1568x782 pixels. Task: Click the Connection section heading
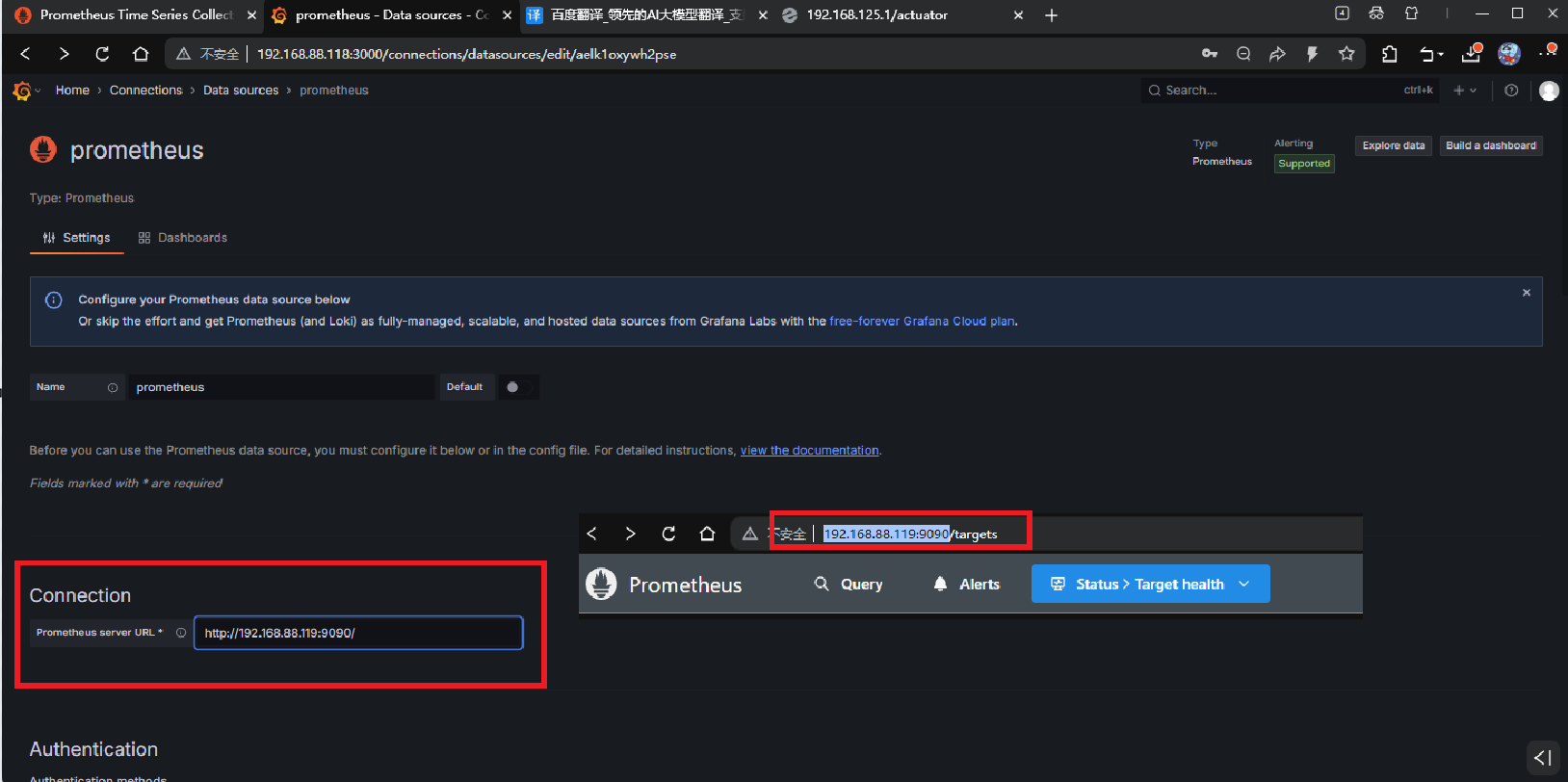point(80,595)
